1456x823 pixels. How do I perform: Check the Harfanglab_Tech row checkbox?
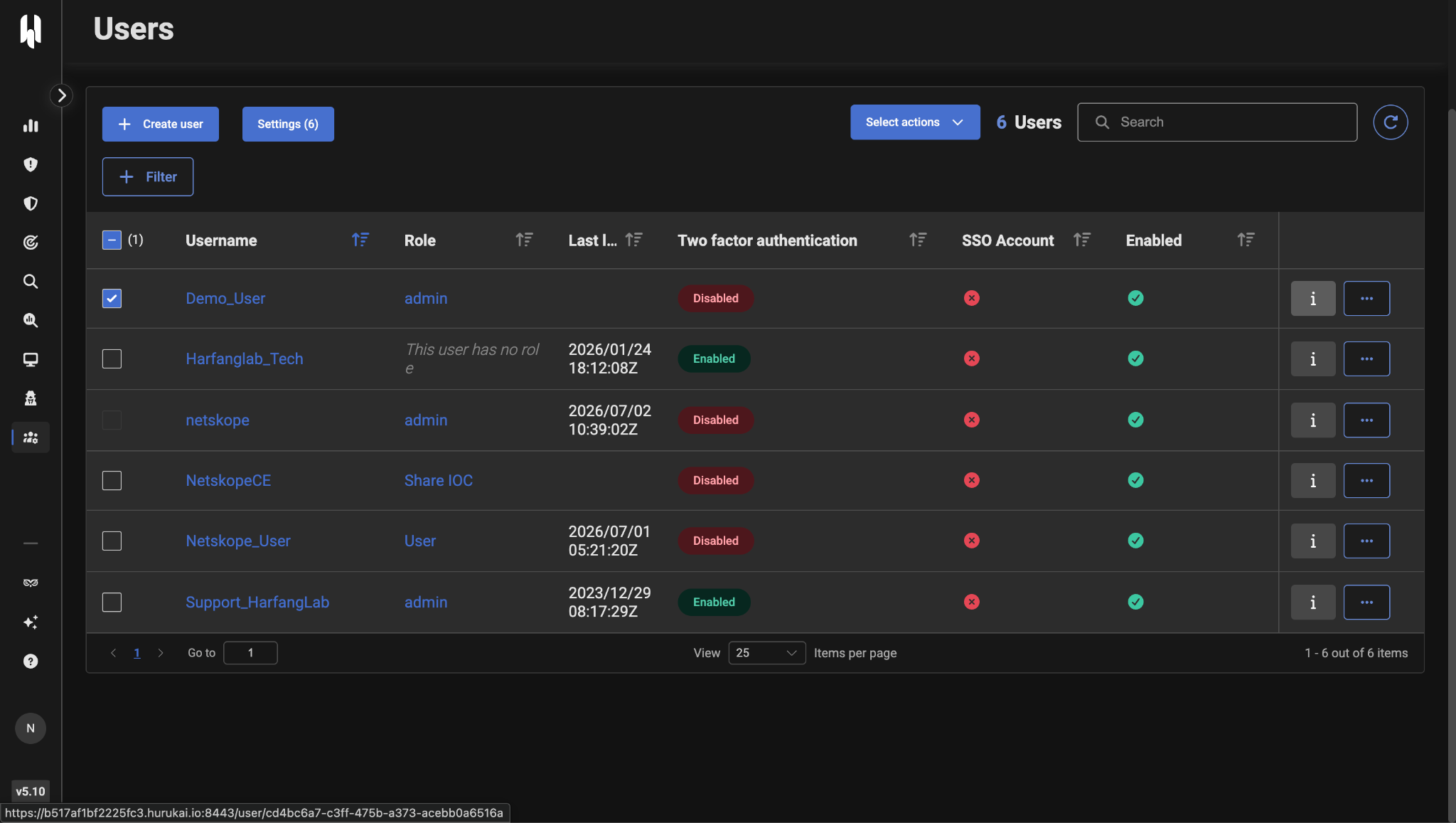point(112,359)
